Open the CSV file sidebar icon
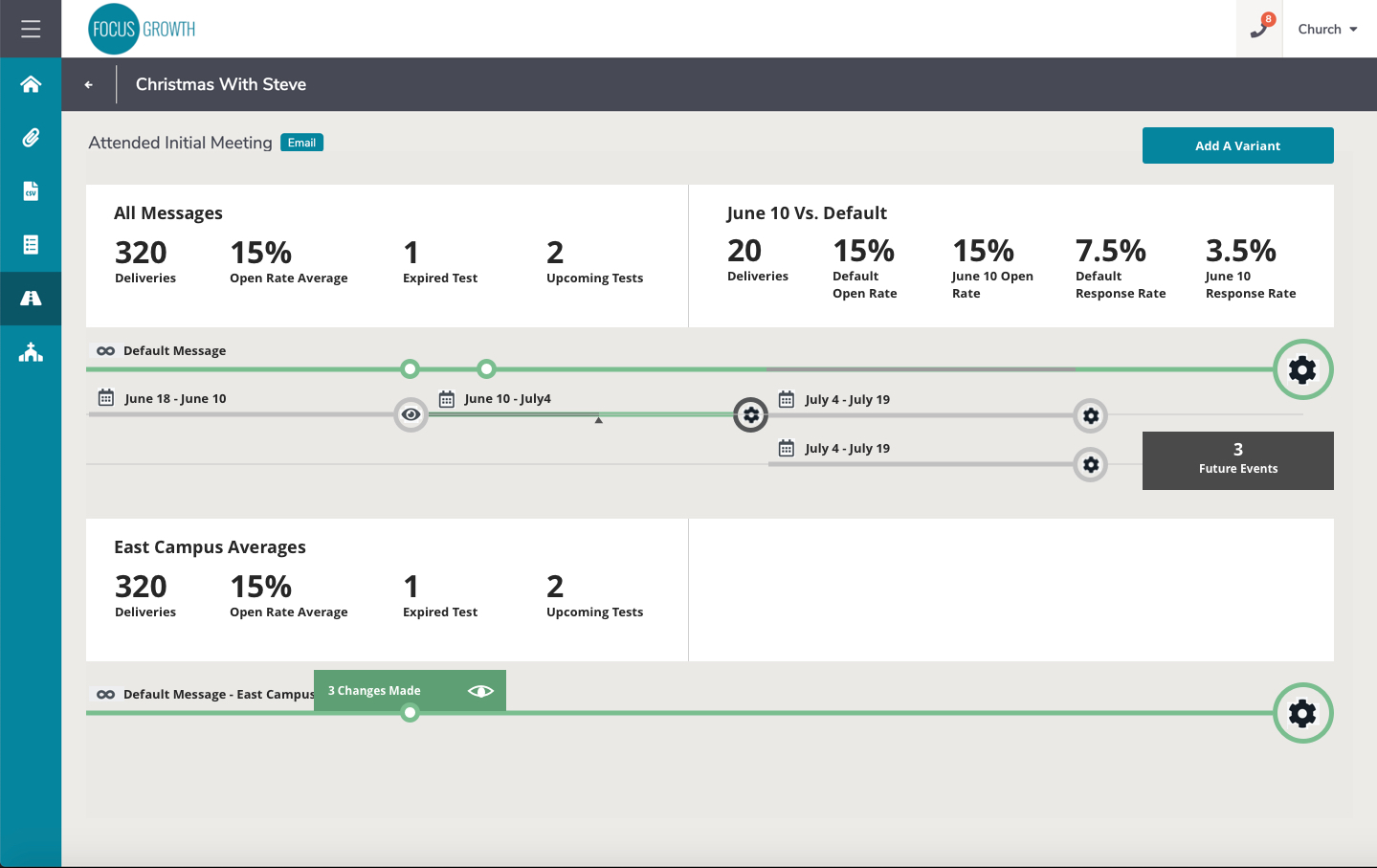The height and width of the screenshot is (868, 1377). 31,191
